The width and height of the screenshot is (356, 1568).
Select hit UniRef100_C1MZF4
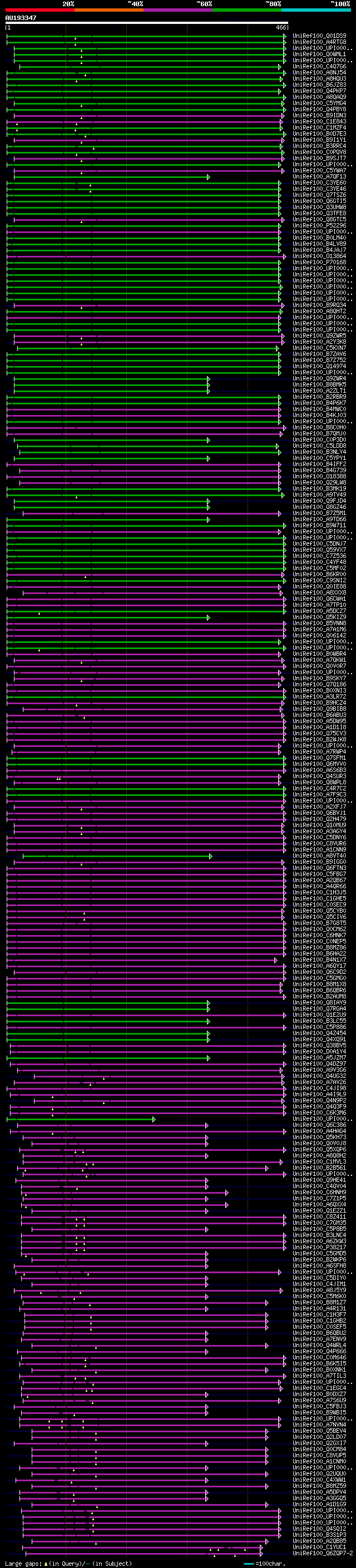tap(319, 127)
